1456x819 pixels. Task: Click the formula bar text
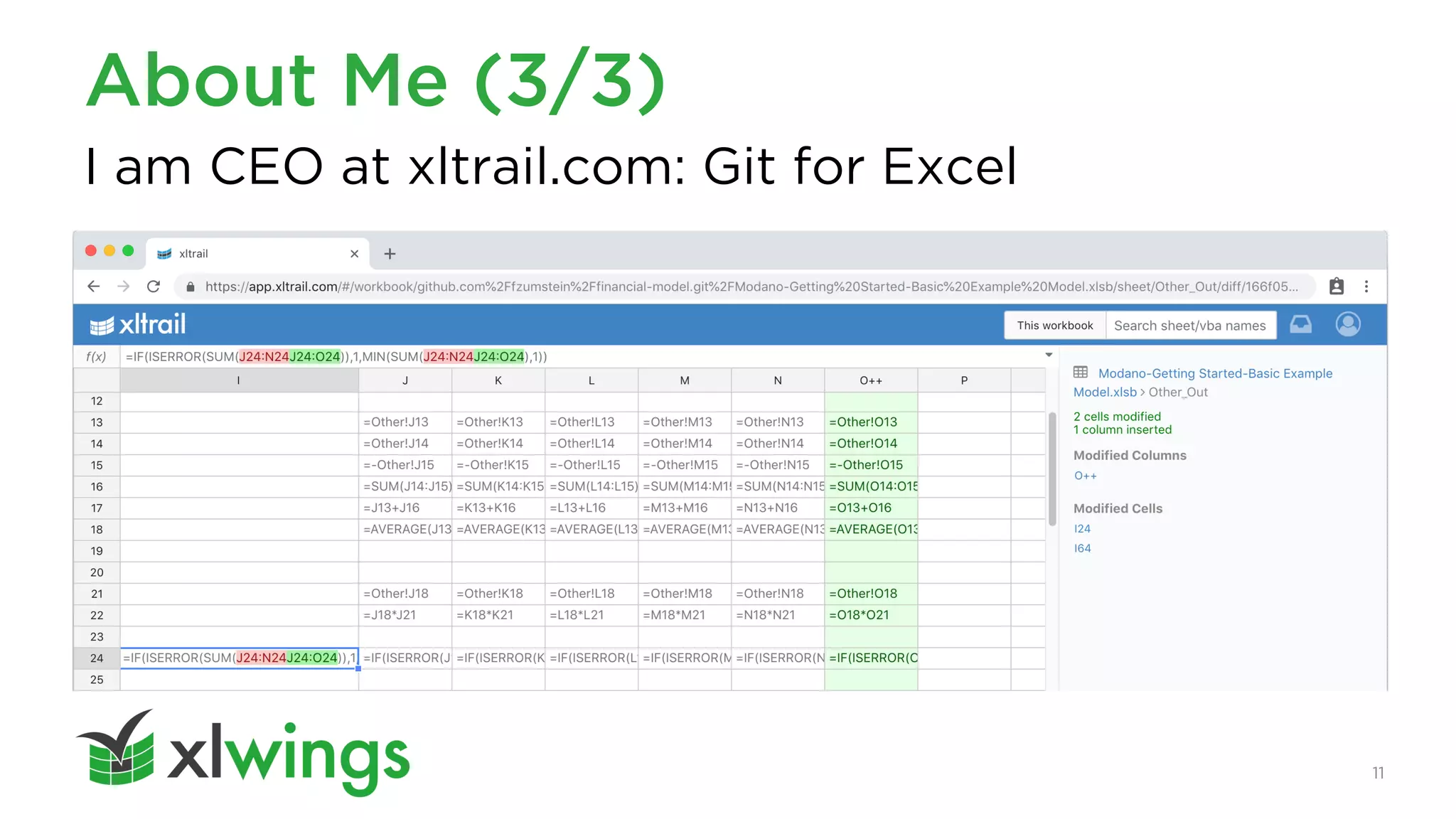click(336, 356)
